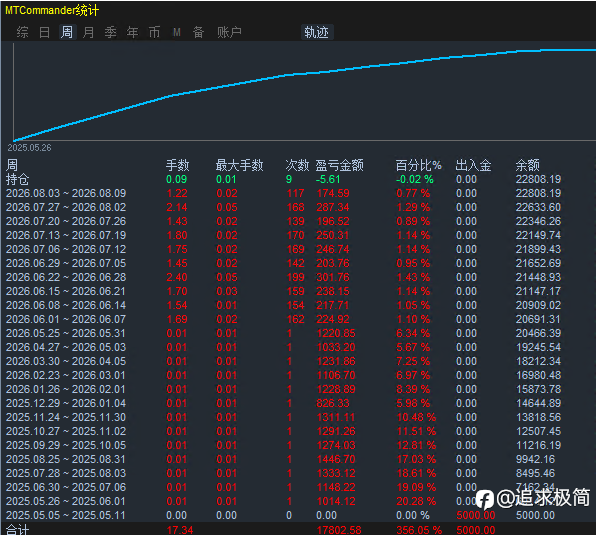The height and width of the screenshot is (535, 596).
Task: Click the 百分比% column header
Action: point(418,165)
